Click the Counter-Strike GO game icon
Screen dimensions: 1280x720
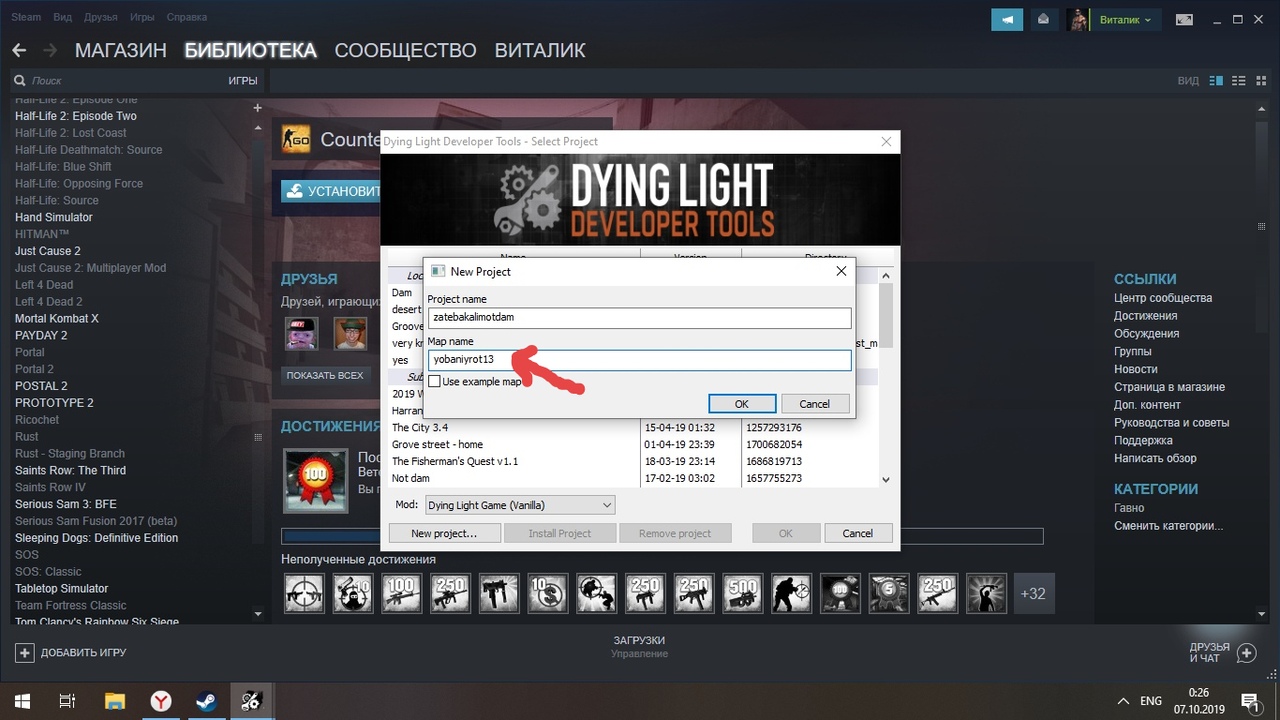click(296, 140)
